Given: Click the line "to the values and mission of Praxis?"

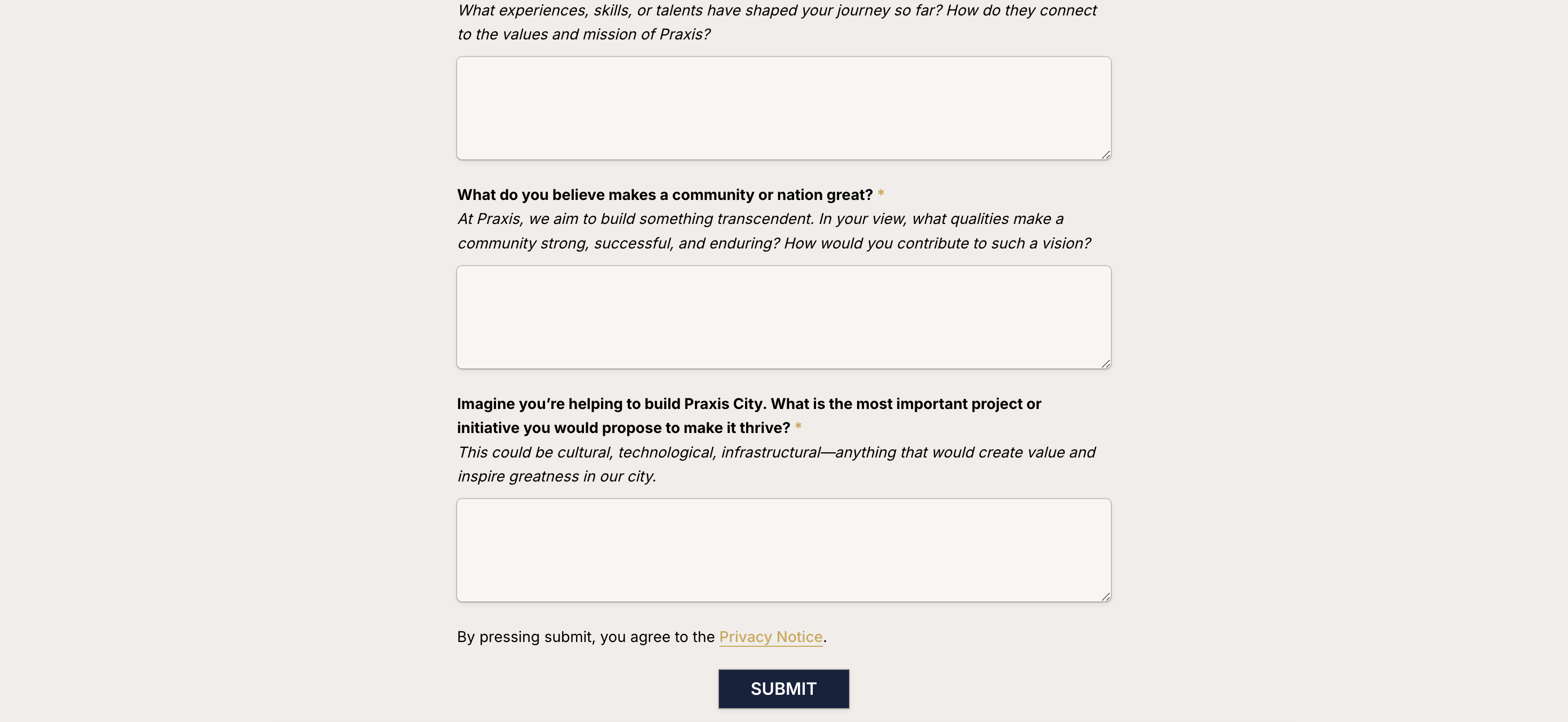Looking at the screenshot, I should [x=583, y=35].
